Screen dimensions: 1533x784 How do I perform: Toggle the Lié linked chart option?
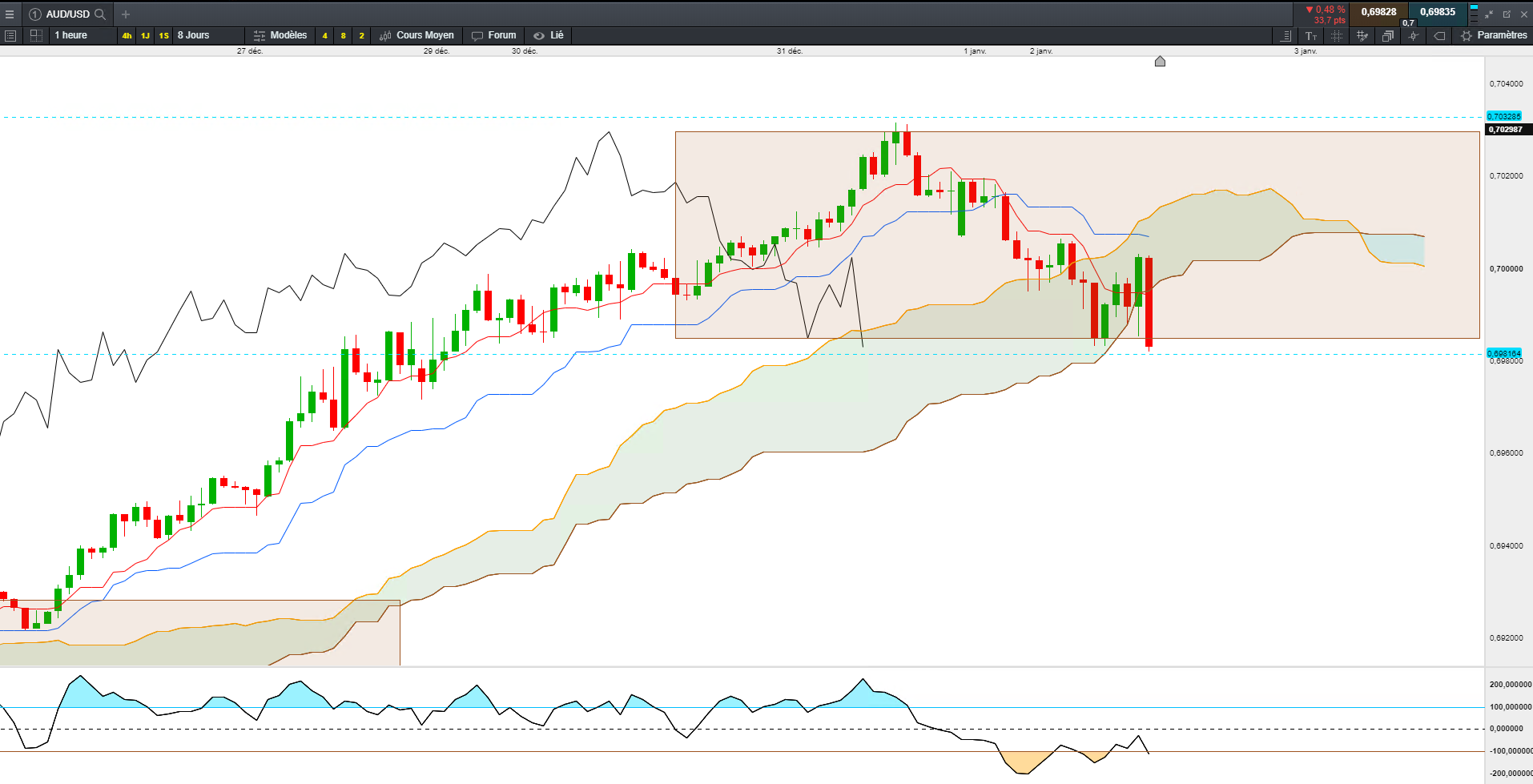point(549,35)
